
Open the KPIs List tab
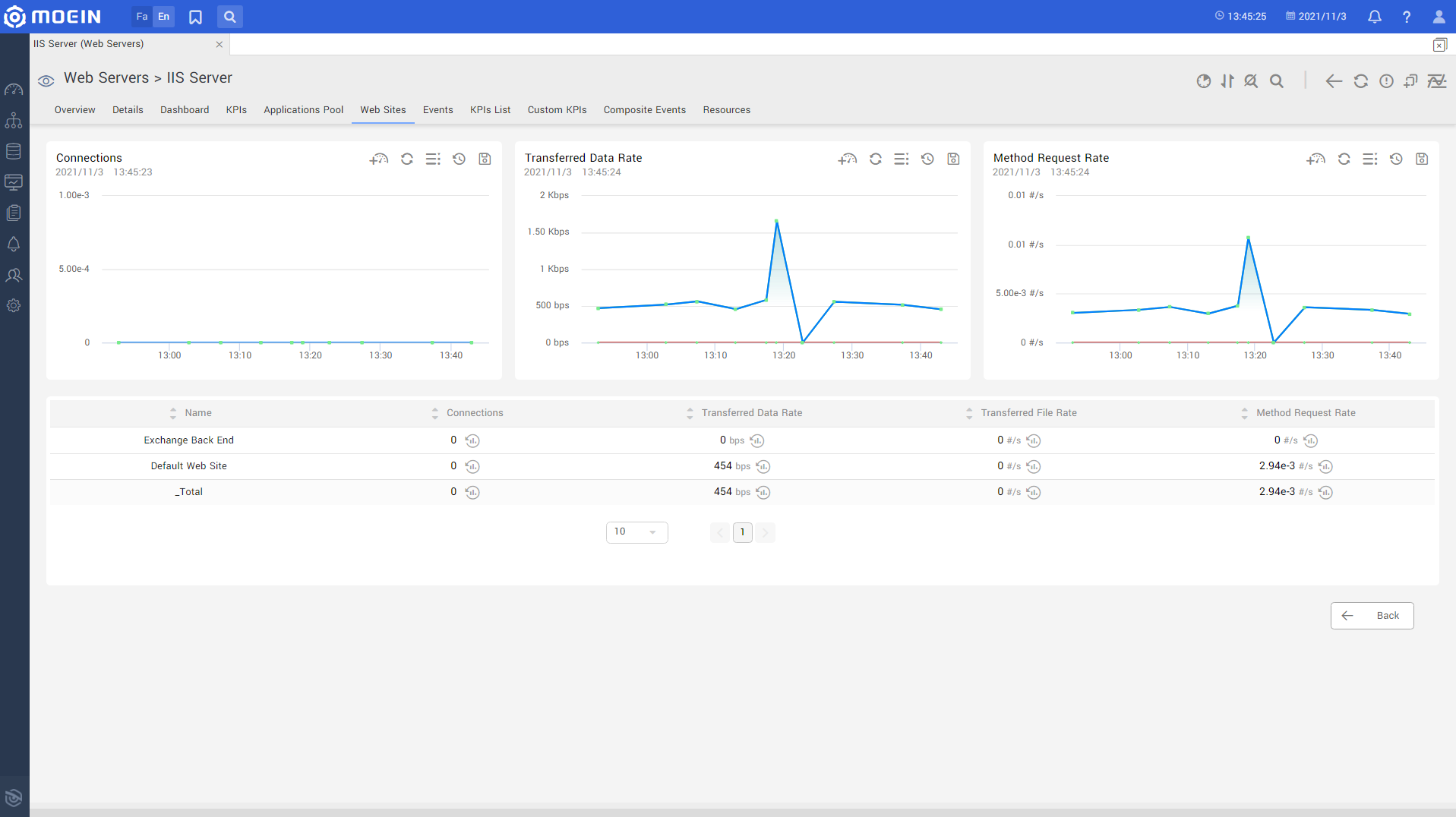tap(491, 110)
